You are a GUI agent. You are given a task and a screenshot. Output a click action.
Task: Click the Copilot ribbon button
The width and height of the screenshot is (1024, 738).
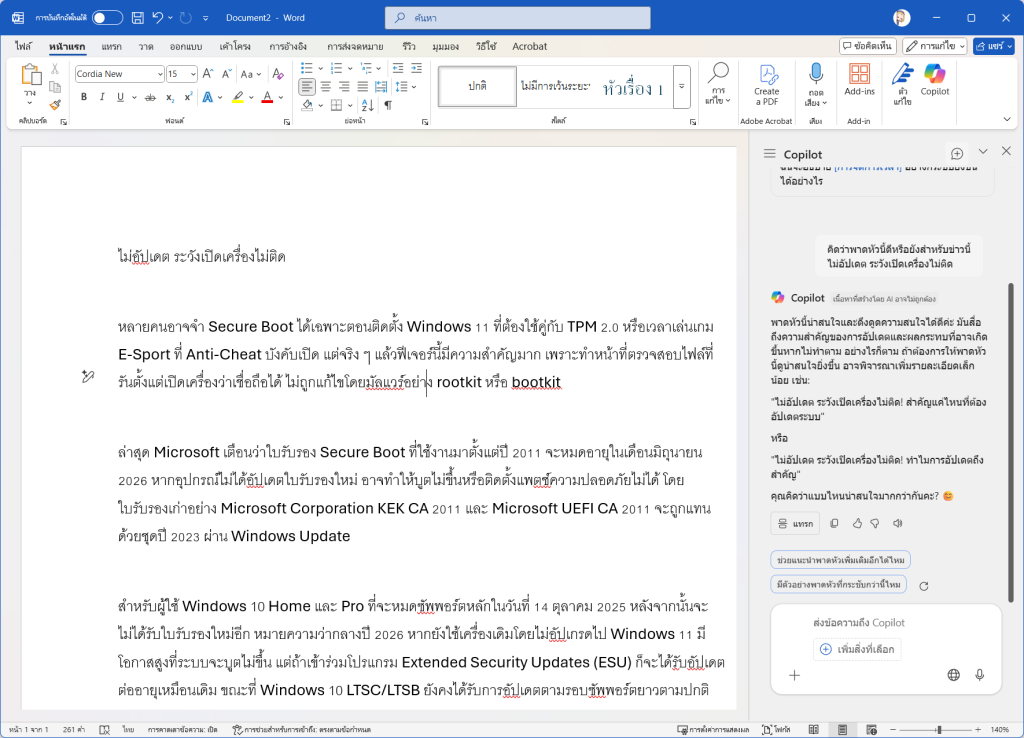pyautogui.click(x=935, y=80)
